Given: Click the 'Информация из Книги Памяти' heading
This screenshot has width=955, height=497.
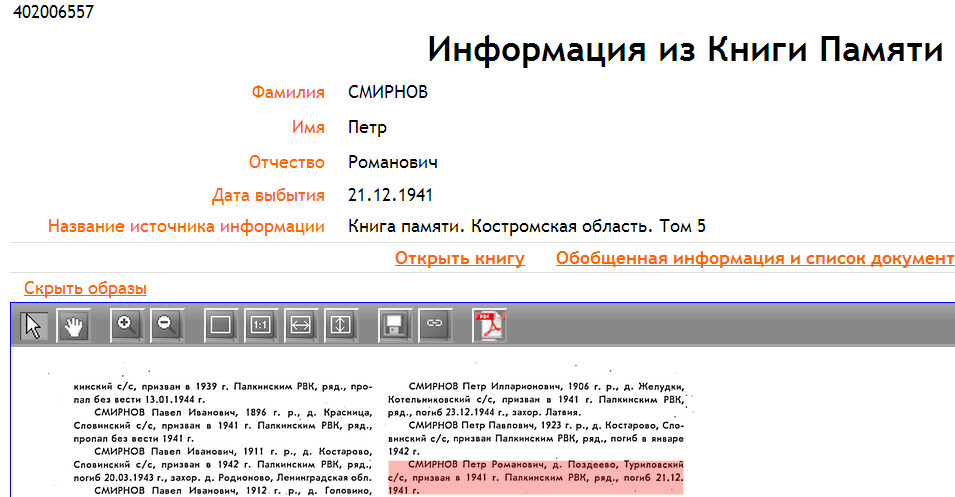Looking at the screenshot, I should (685, 49).
